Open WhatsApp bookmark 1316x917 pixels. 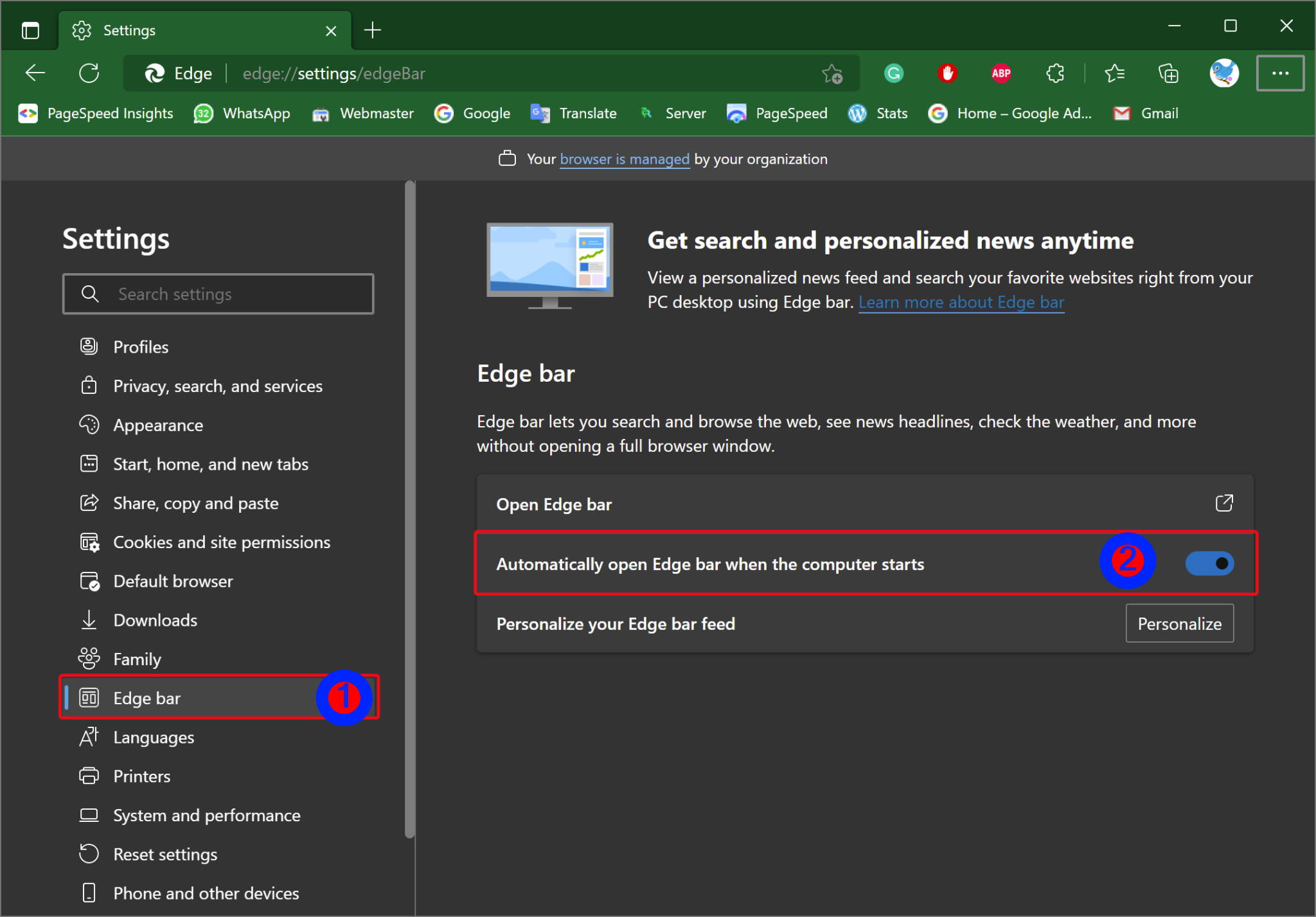[242, 113]
